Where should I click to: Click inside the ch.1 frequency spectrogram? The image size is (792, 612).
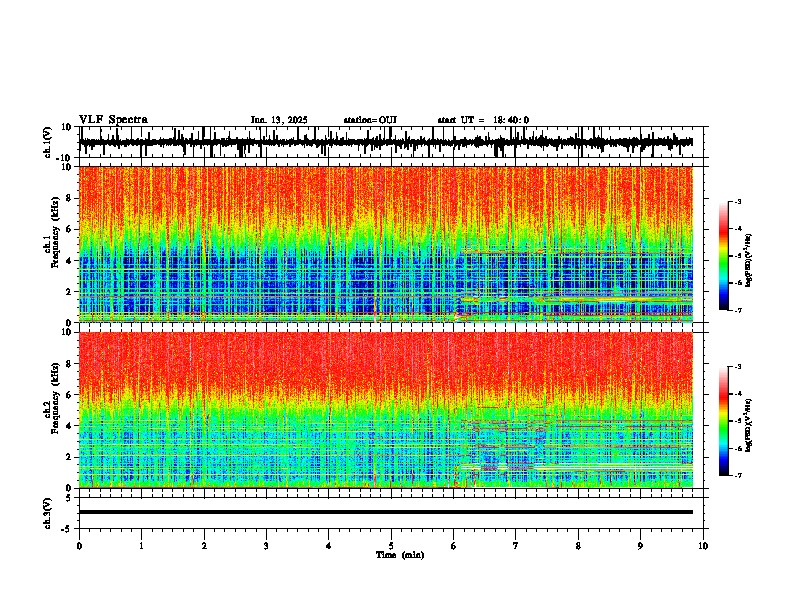pyautogui.click(x=386, y=244)
